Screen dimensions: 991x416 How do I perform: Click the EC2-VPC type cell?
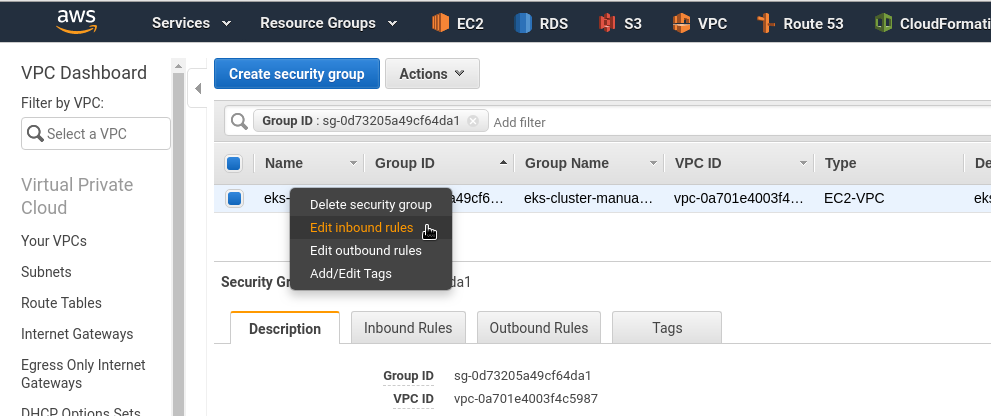pyautogui.click(x=854, y=199)
